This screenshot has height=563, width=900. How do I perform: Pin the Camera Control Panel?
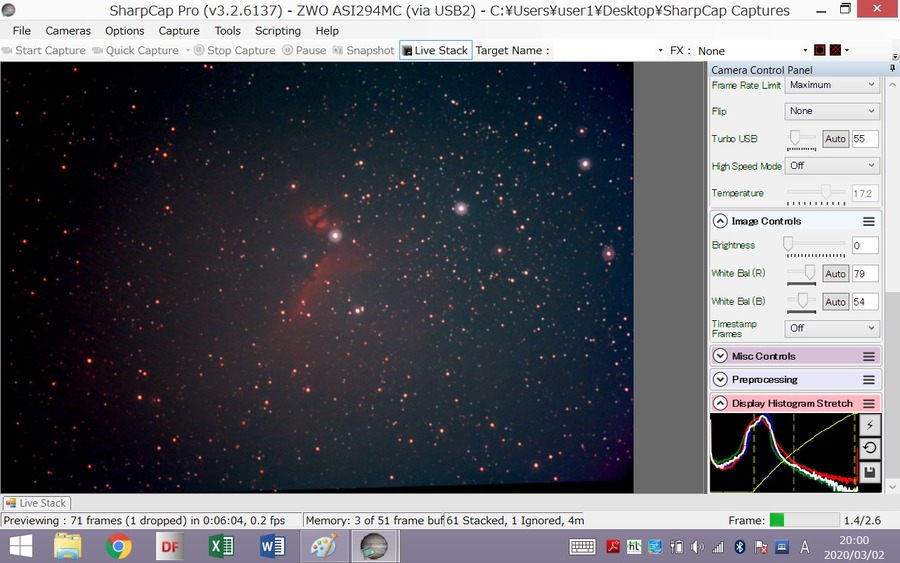click(x=892, y=69)
